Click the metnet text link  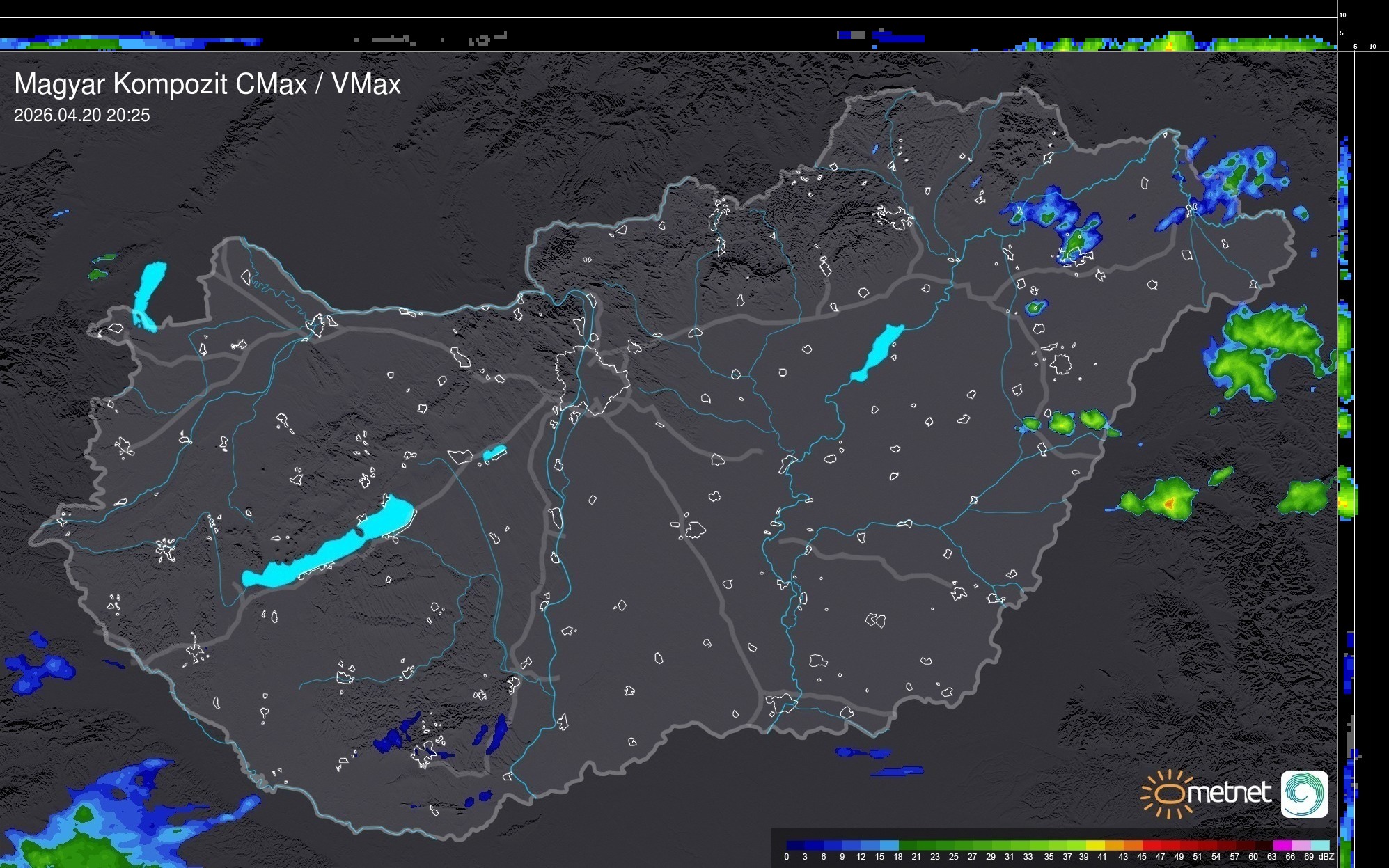click(1229, 793)
